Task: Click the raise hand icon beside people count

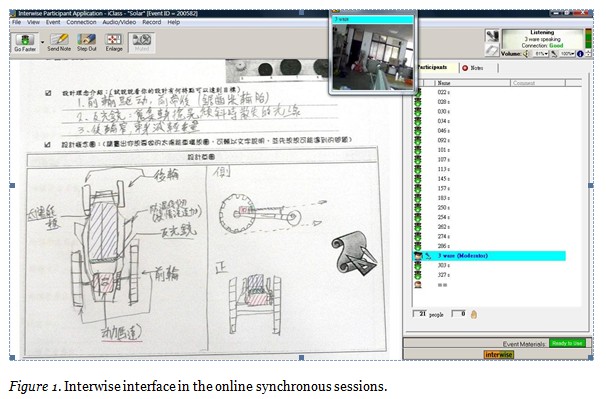Action: click(x=474, y=314)
